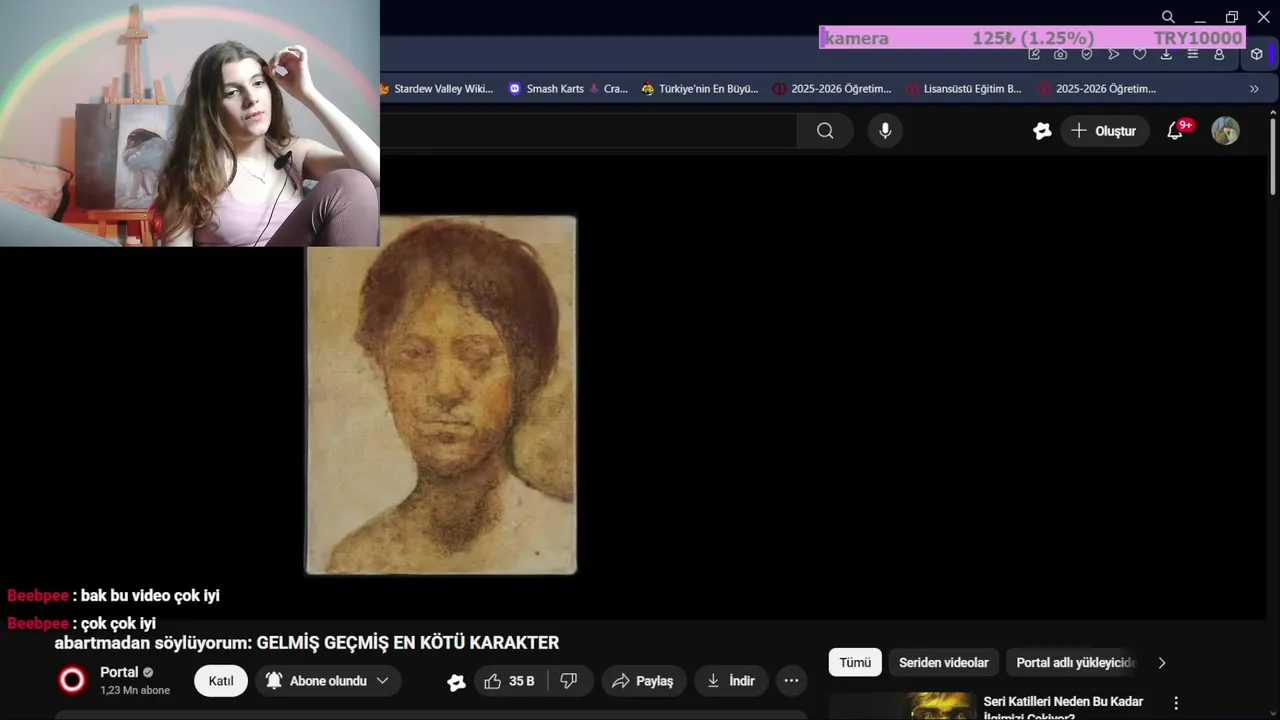Viewport: 1280px width, 720px height.
Task: Click the İndir download button
Action: (731, 681)
